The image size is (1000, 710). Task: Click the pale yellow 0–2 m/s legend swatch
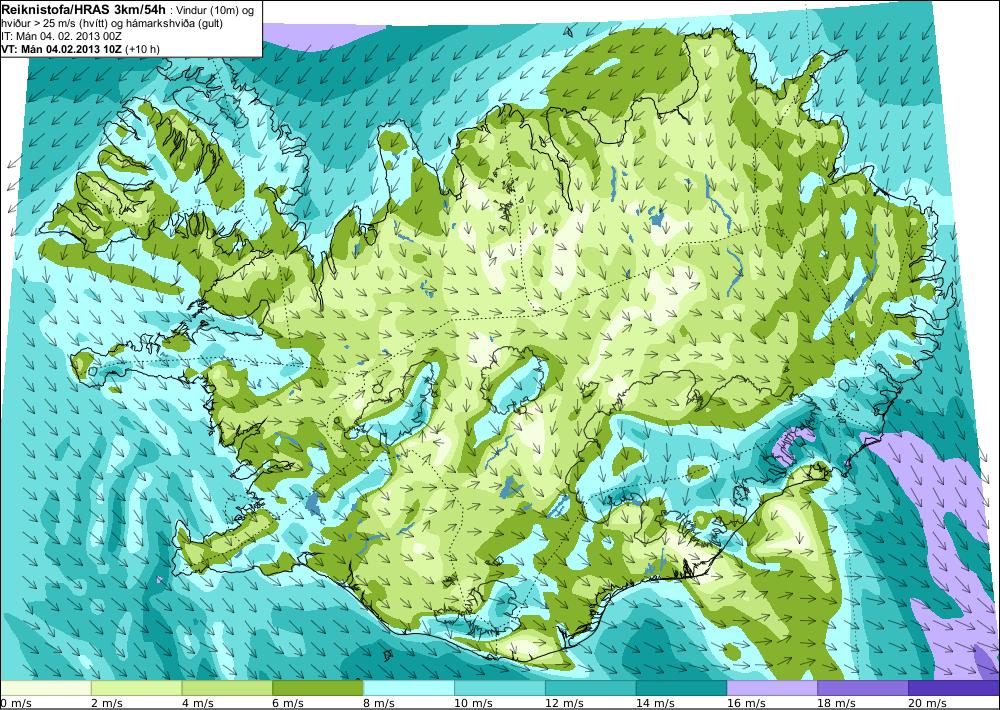click(x=45, y=688)
